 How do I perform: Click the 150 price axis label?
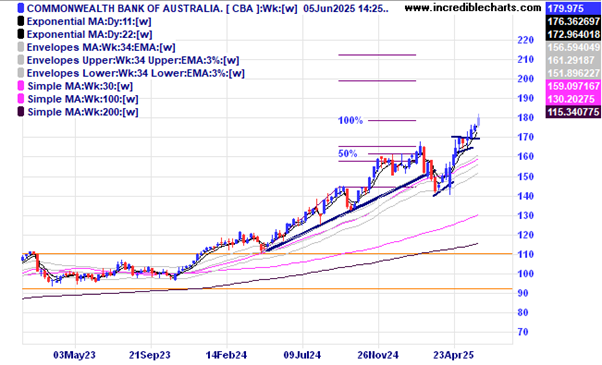pyautogui.click(x=525, y=177)
